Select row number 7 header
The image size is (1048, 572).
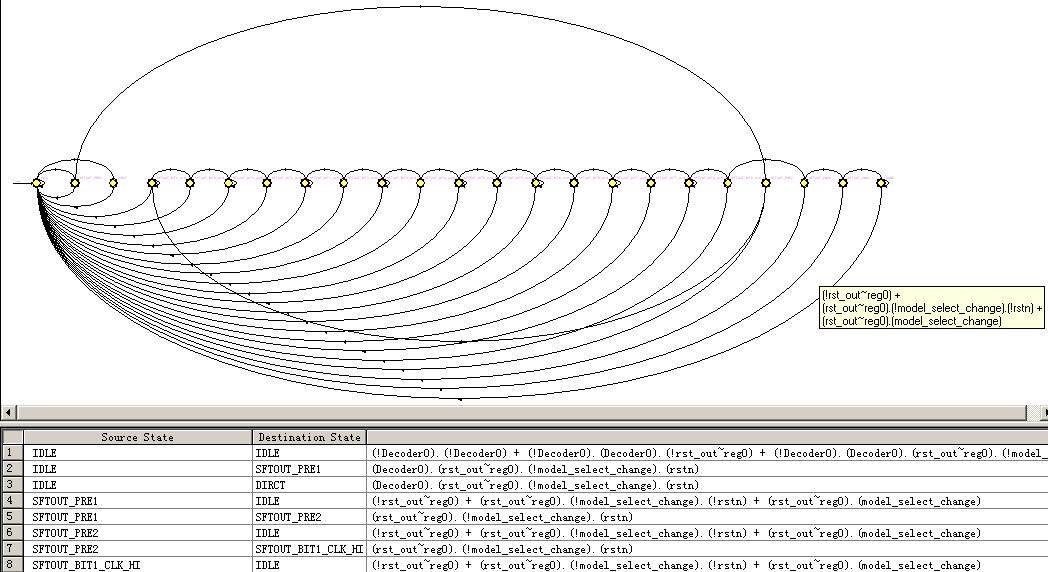pyautogui.click(x=12, y=549)
